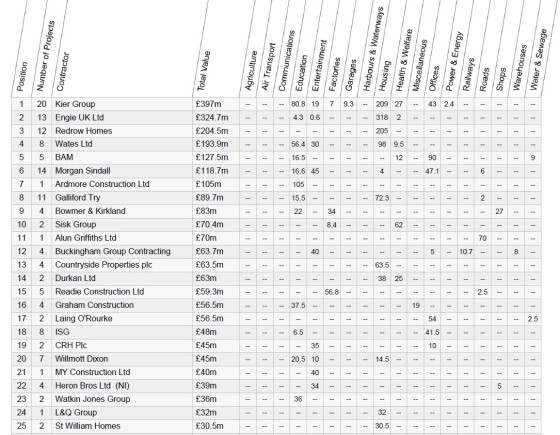The width and height of the screenshot is (560, 435).
Task: Select Buckingham Group's 8 warehouses value
Action: tap(516, 252)
